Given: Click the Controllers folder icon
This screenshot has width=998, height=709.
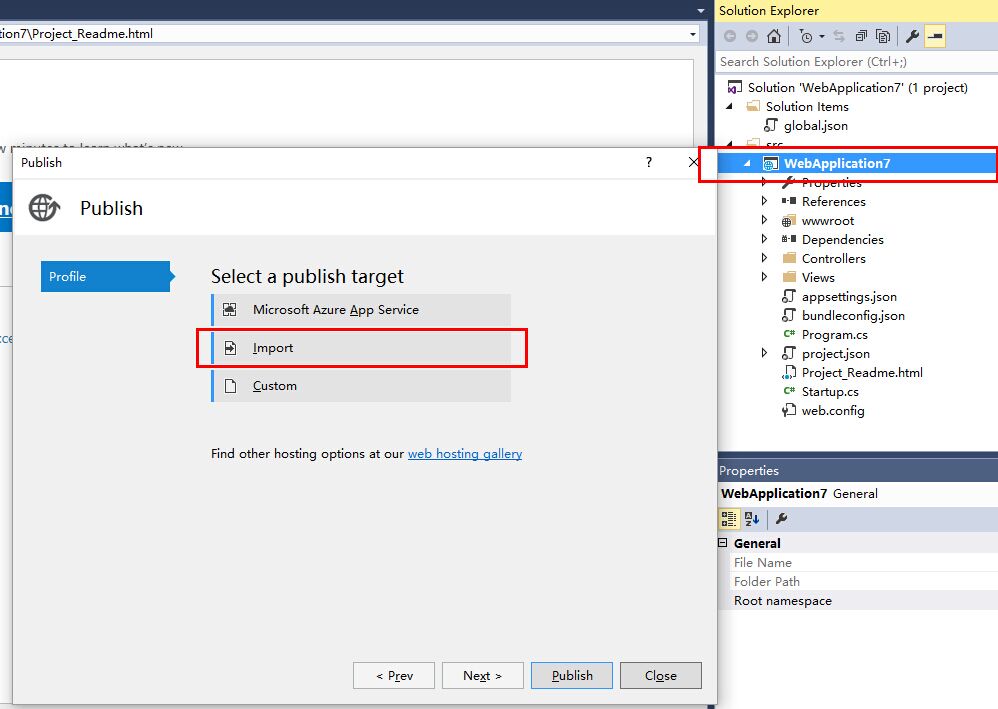Looking at the screenshot, I should 789,258.
